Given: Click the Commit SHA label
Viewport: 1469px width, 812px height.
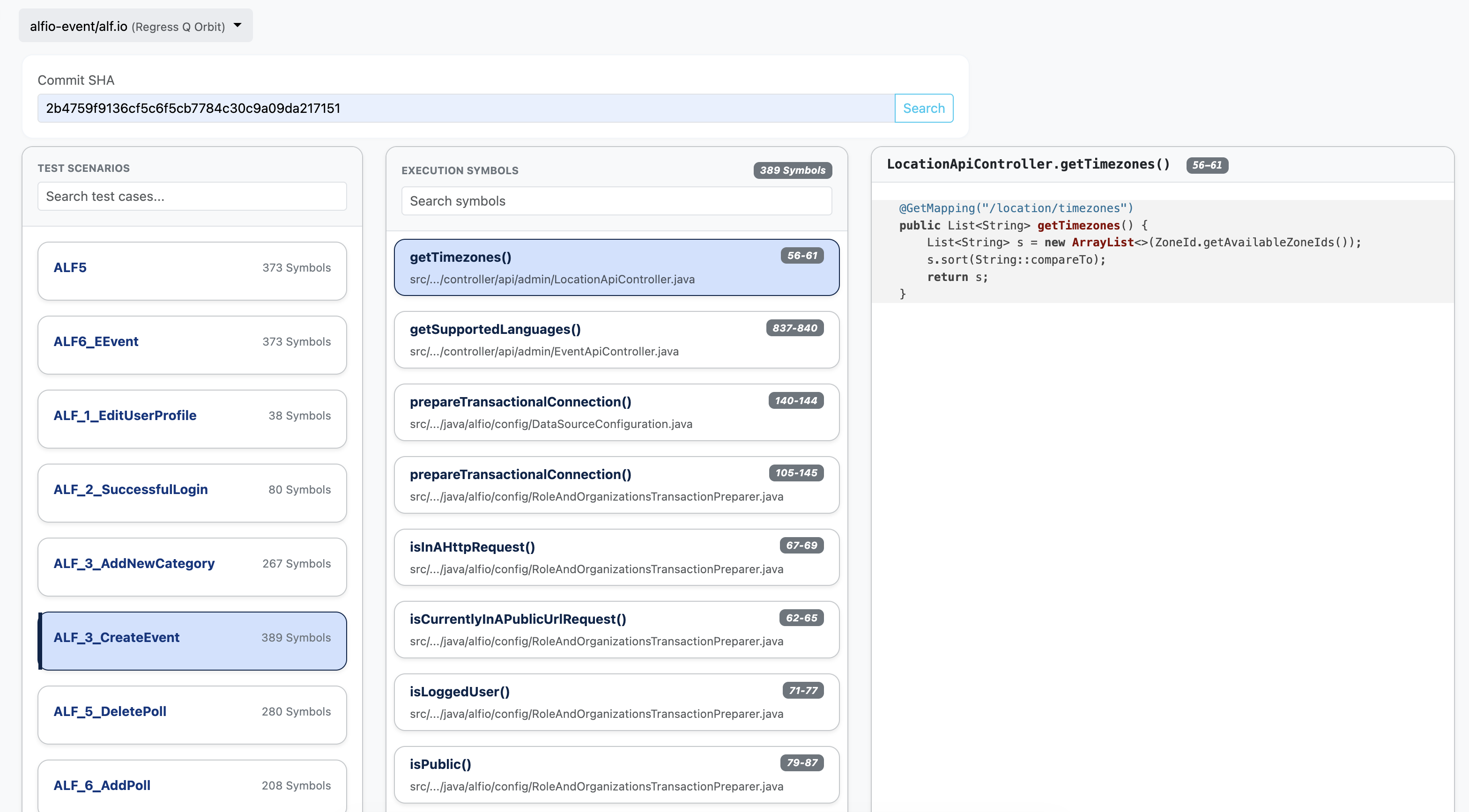Looking at the screenshot, I should (76, 81).
